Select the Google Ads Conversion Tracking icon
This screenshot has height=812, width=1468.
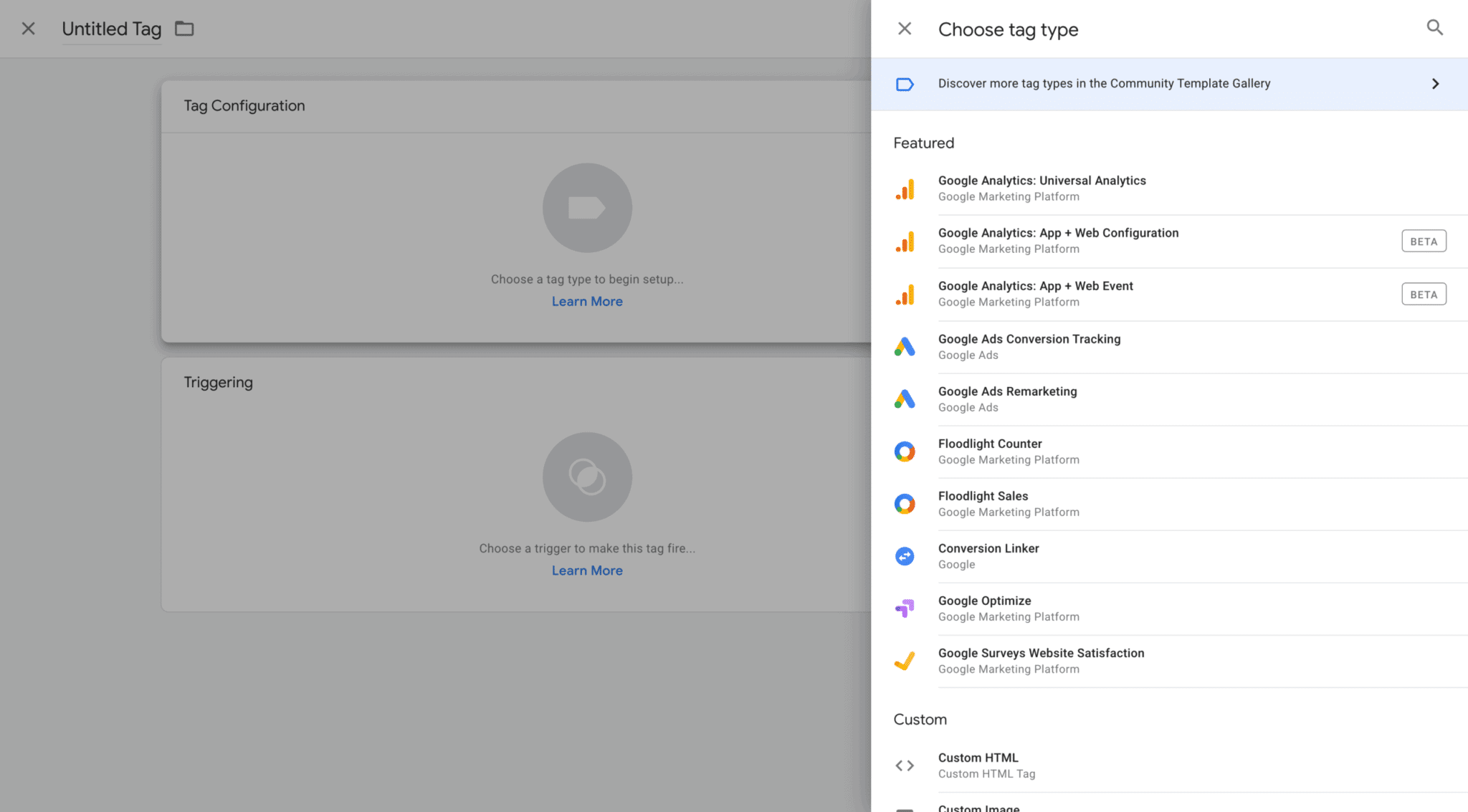[x=905, y=346]
